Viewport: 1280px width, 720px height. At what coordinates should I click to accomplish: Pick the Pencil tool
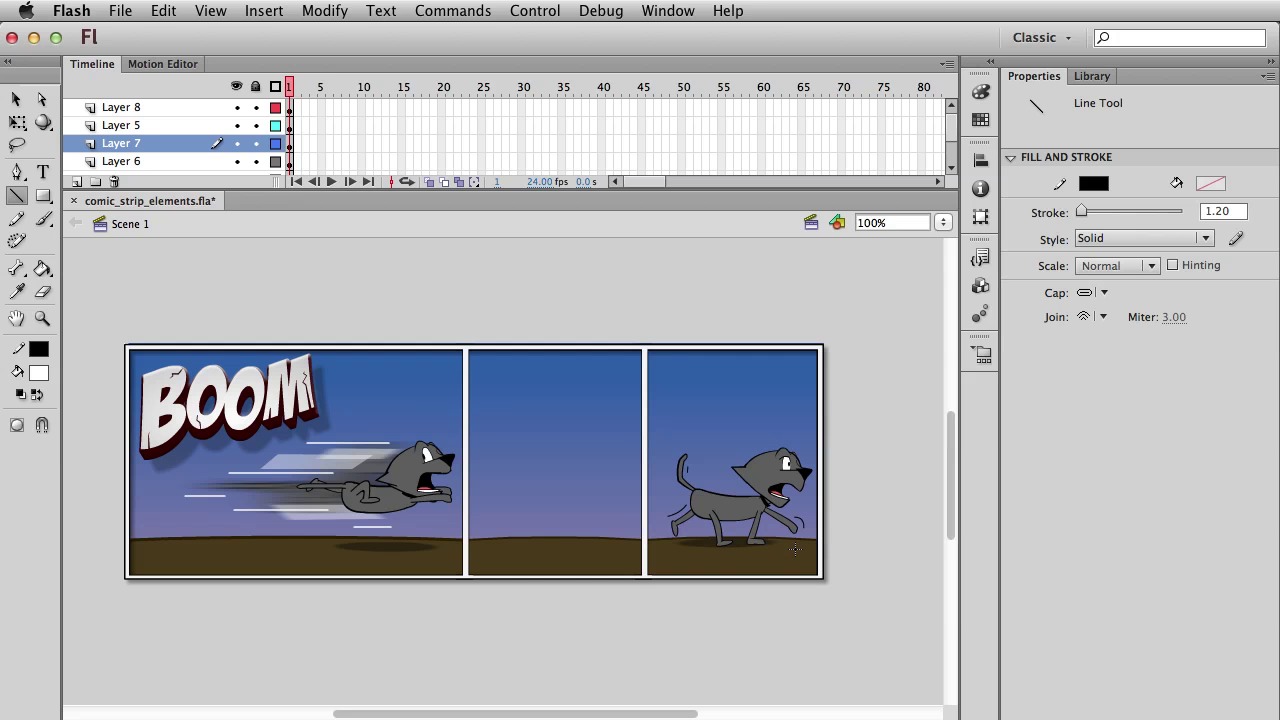coord(17,220)
